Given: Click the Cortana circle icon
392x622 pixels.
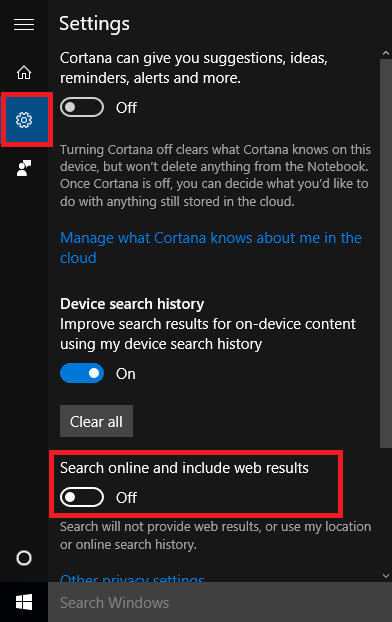Looking at the screenshot, I should tap(24, 558).
